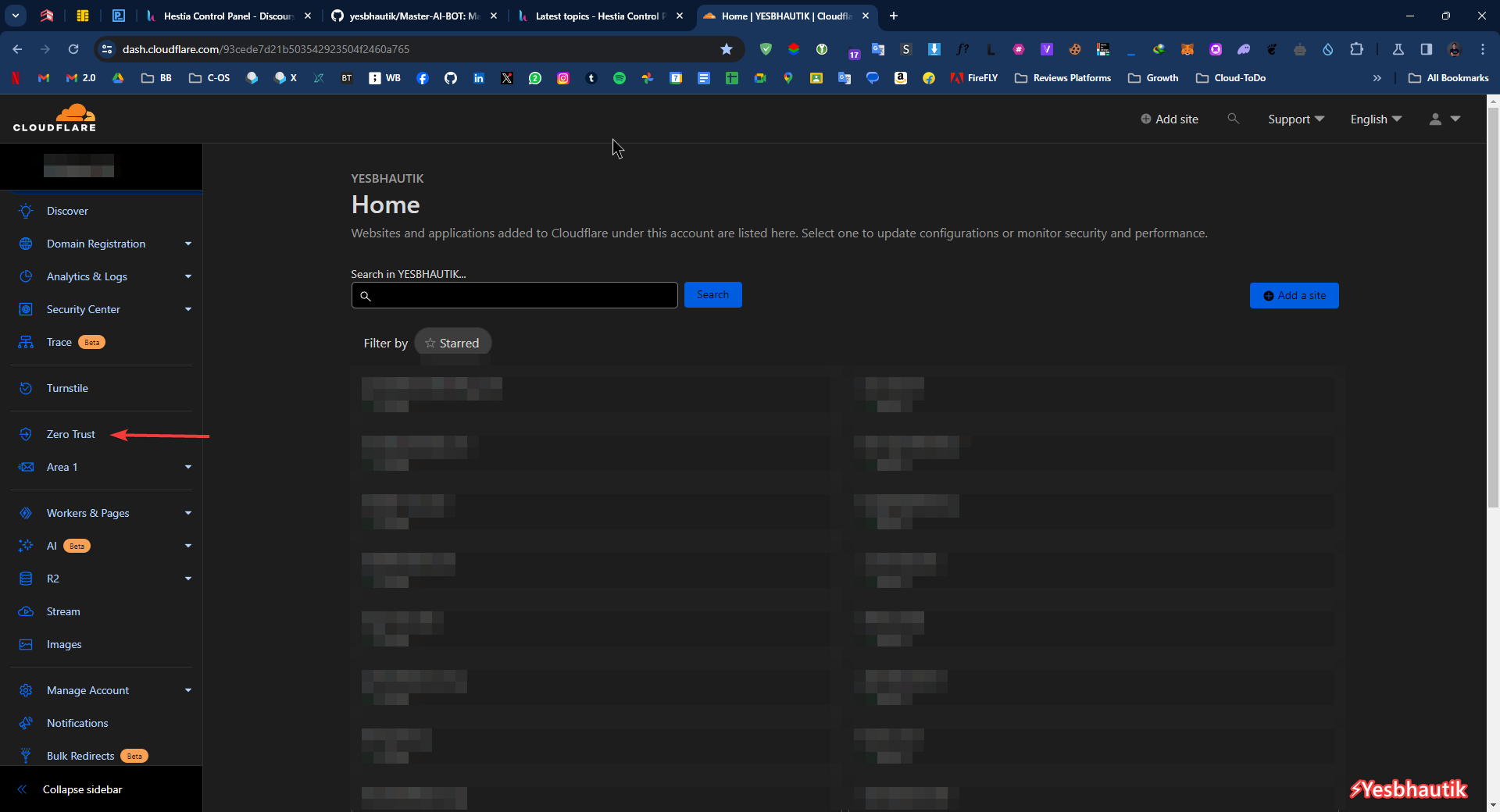Expand Manage Account submenu arrow
The width and height of the screenshot is (1500, 812).
[x=188, y=690]
